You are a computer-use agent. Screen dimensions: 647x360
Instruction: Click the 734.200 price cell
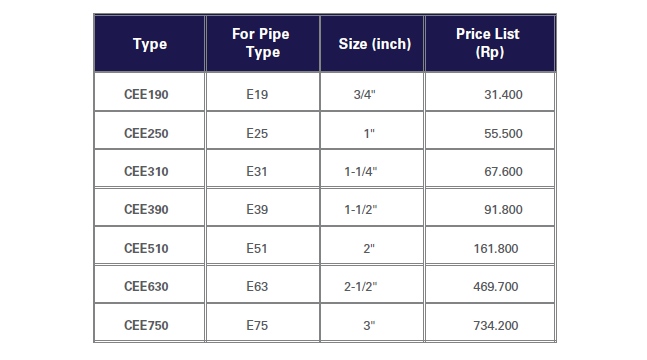(x=490, y=322)
